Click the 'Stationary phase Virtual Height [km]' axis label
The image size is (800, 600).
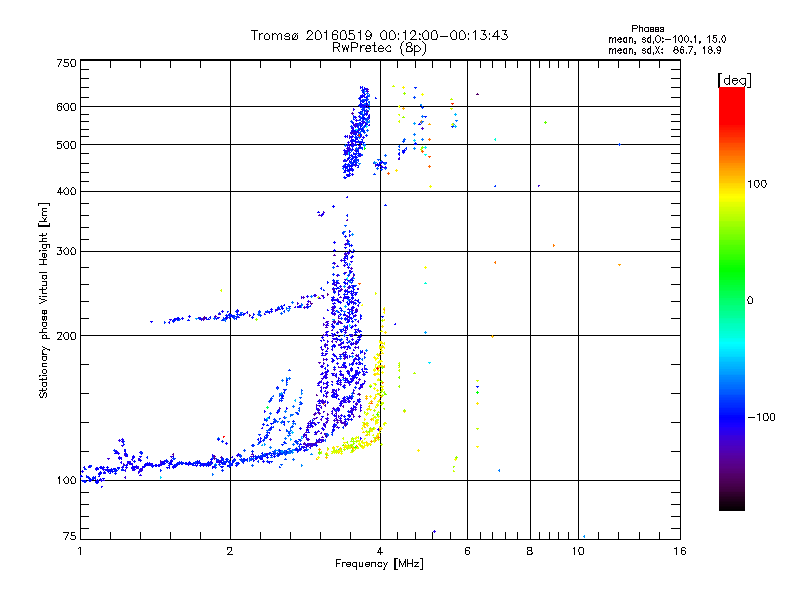(44, 300)
